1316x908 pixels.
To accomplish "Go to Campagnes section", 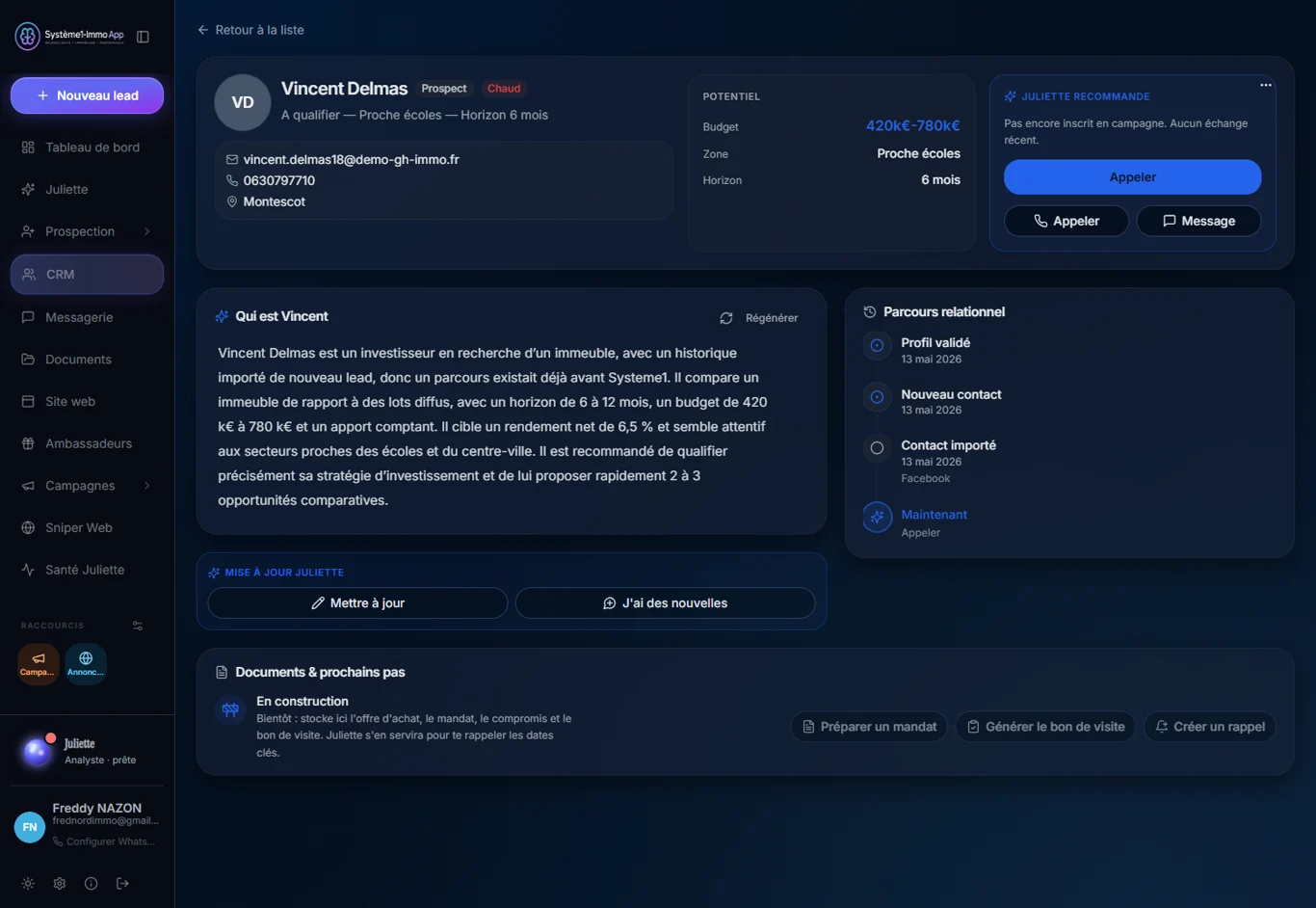I will pyautogui.click(x=80, y=486).
